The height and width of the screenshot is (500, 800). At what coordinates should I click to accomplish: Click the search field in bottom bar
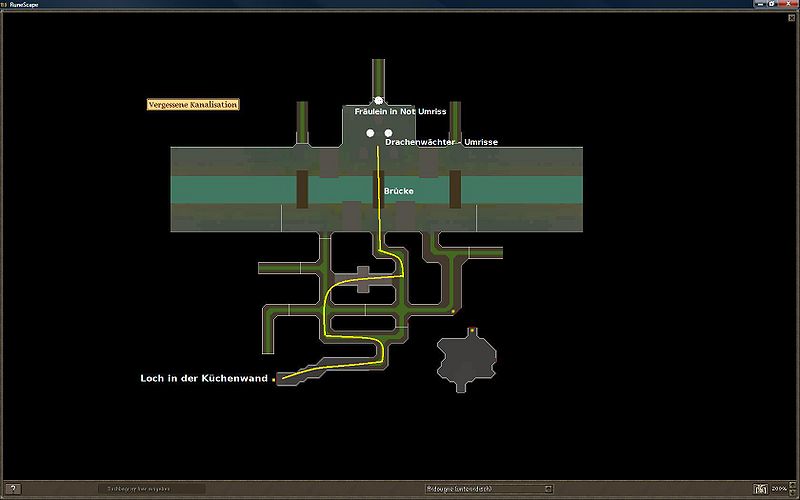[155, 489]
